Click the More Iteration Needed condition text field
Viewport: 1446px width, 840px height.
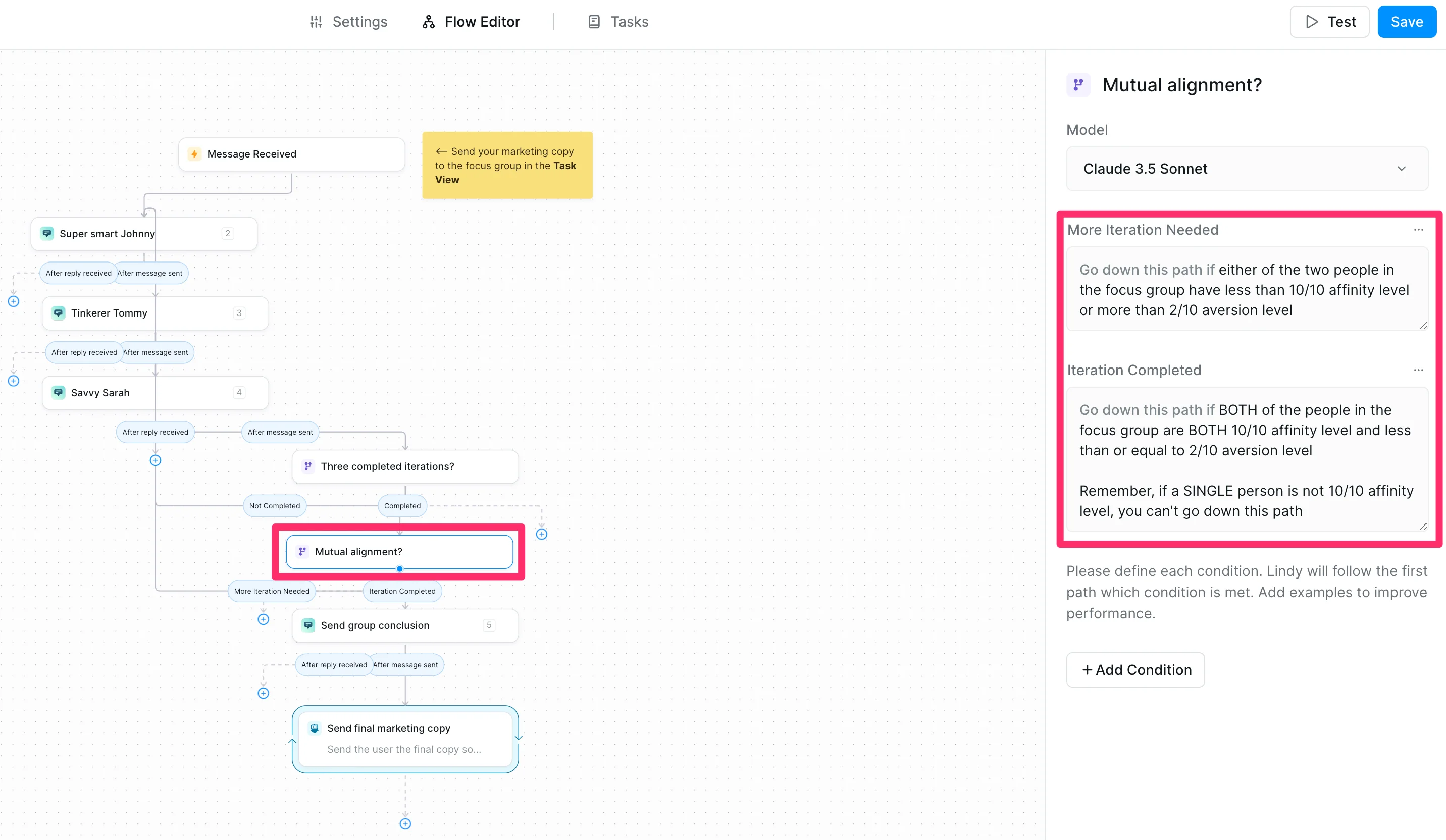click(x=1246, y=289)
